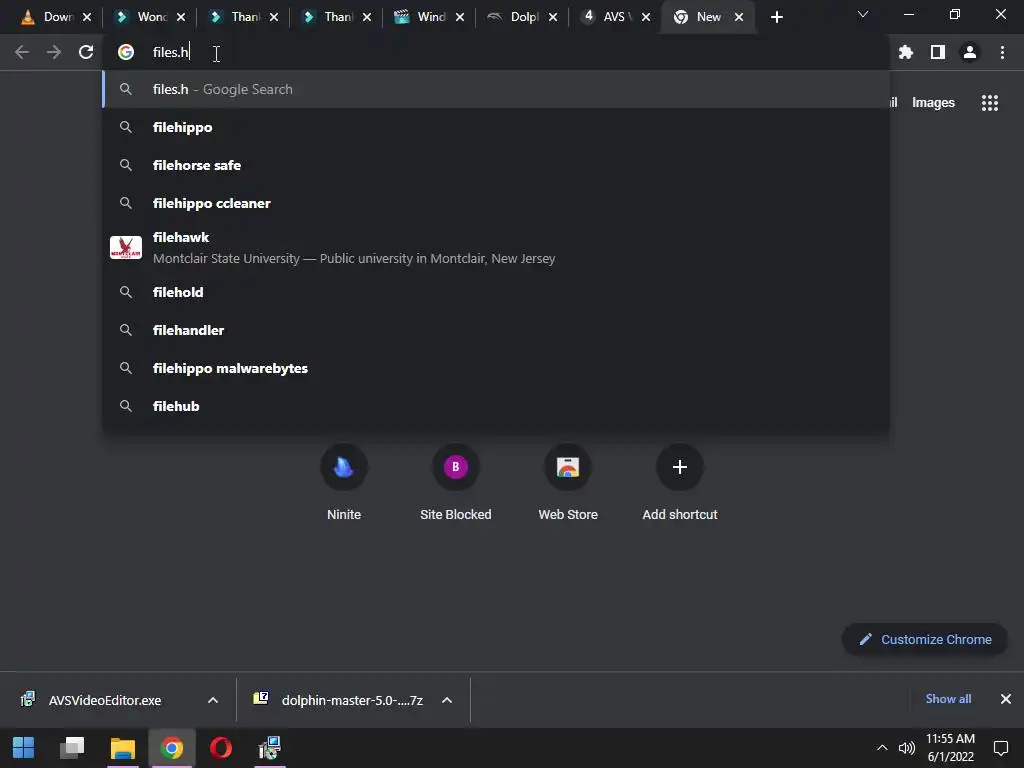This screenshot has width=1024, height=768.
Task: Select the filehub suggestion
Action: pyautogui.click(x=496, y=406)
